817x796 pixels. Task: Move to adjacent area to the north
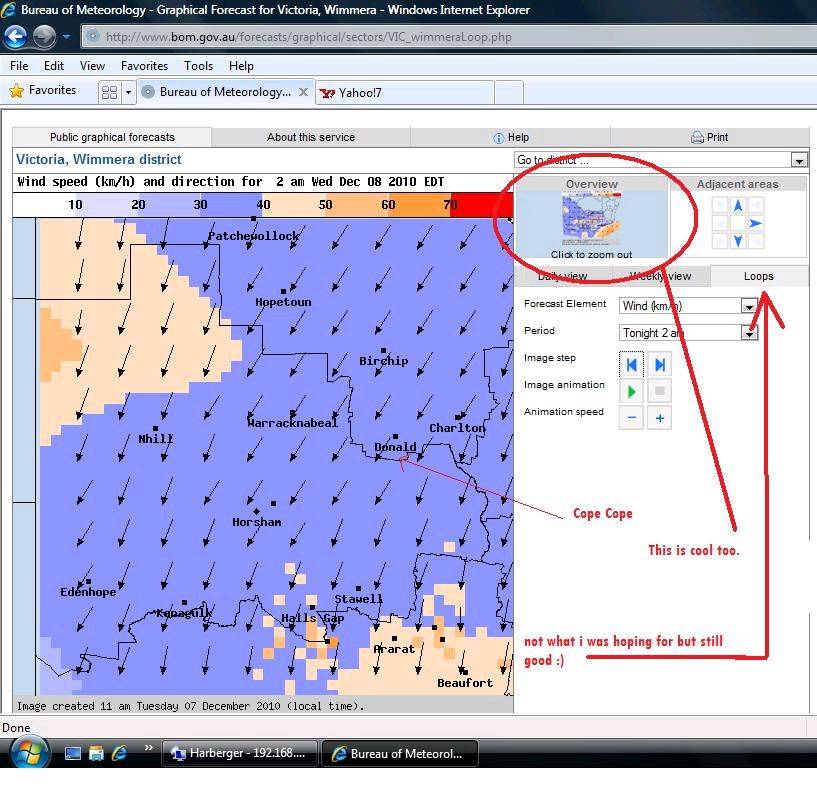[x=738, y=206]
